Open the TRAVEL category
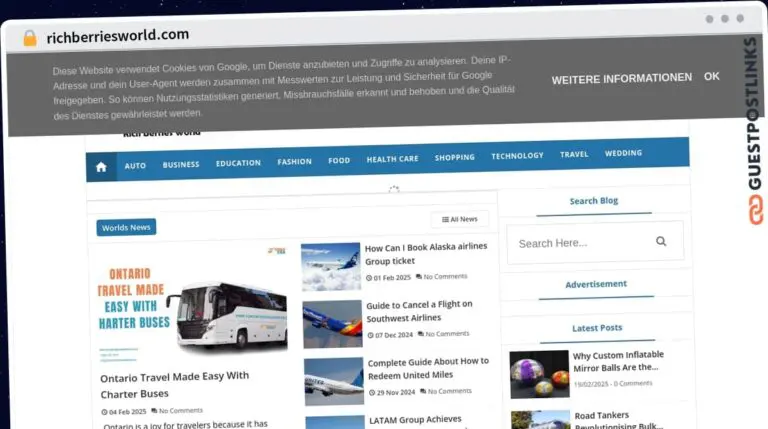The image size is (768, 429). coord(574,154)
